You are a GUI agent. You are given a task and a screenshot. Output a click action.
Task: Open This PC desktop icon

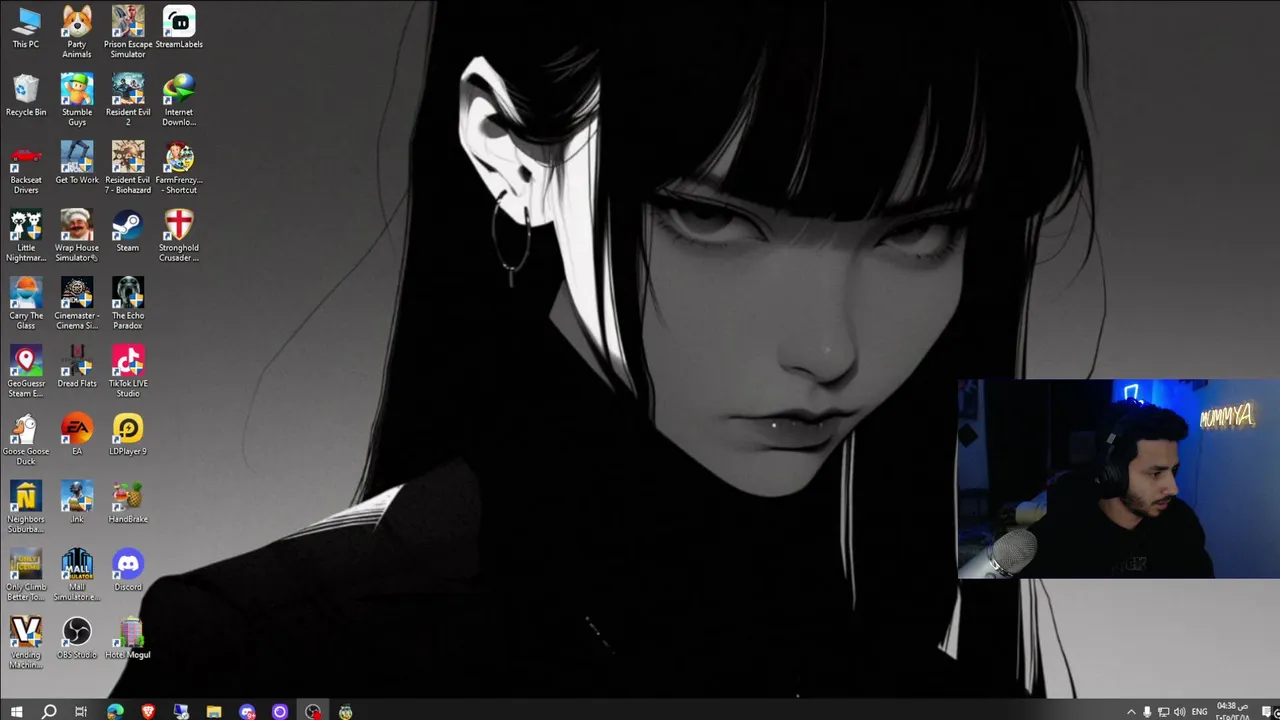pyautogui.click(x=26, y=27)
